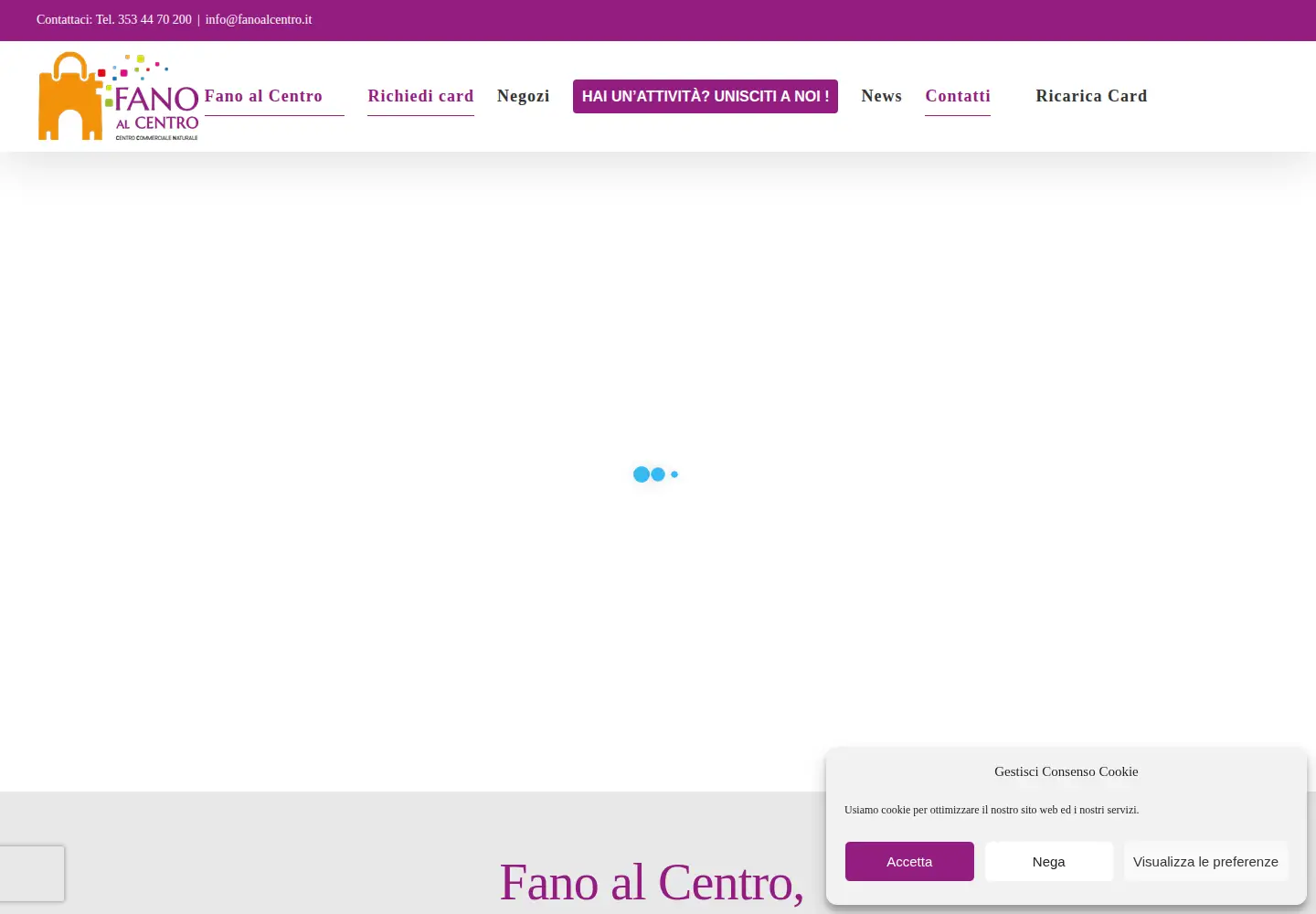The height and width of the screenshot is (914, 1316).
Task: Deny cookies with the Nega button
Action: (x=1049, y=861)
